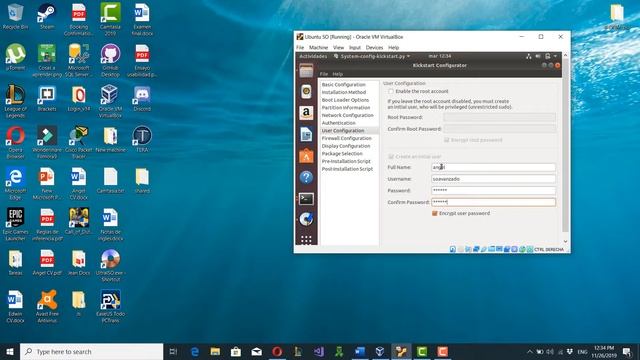Expand the Ubuntu system menu arrow
Image resolution: width=640 pixels, height=360 pixels.
(x=556, y=56)
